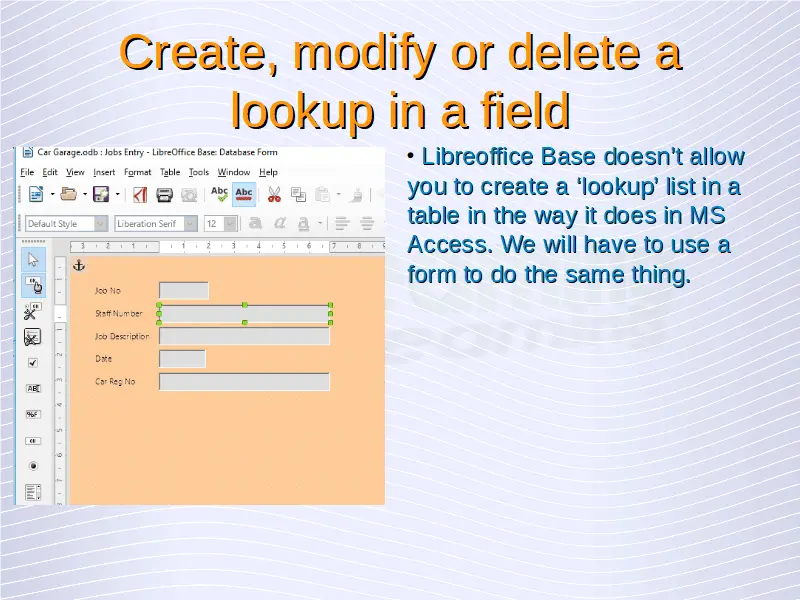Viewport: 800px width, 600px height.
Task: Open the Table menu
Action: pyautogui.click(x=170, y=172)
